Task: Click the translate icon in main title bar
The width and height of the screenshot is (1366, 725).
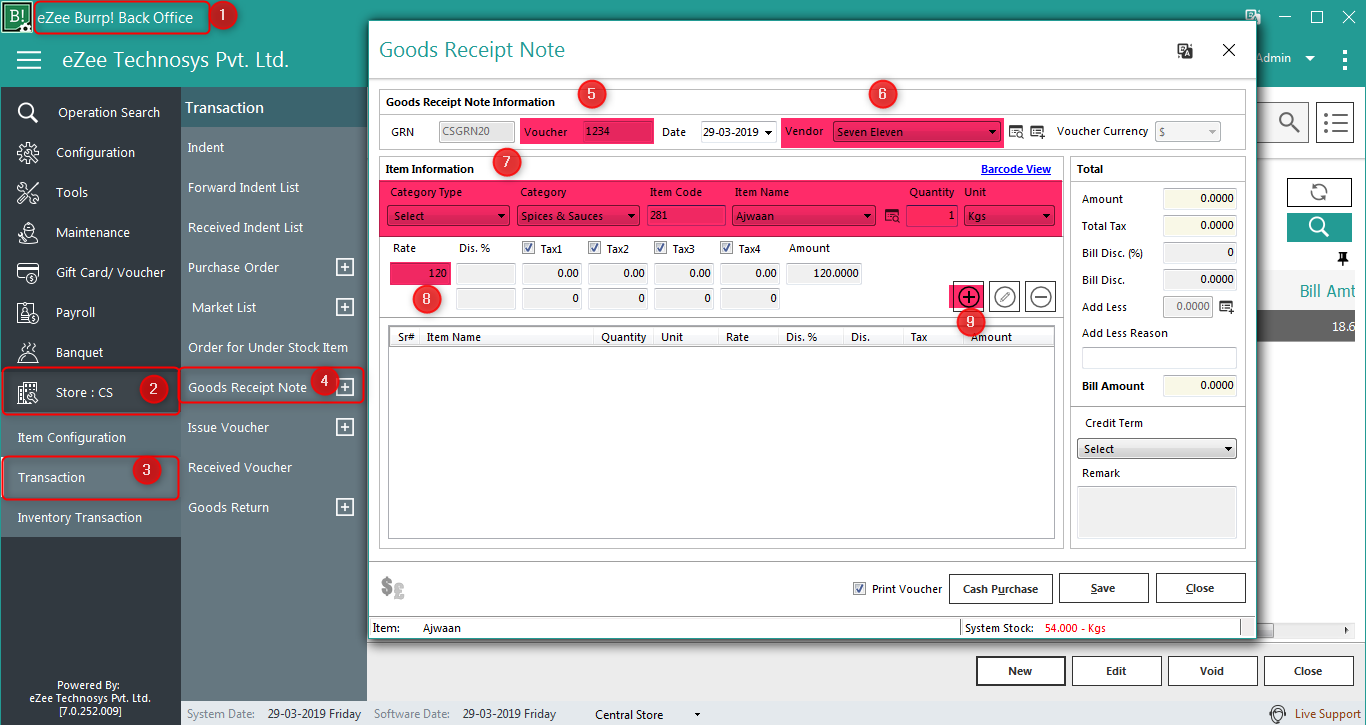Action: pos(1252,16)
